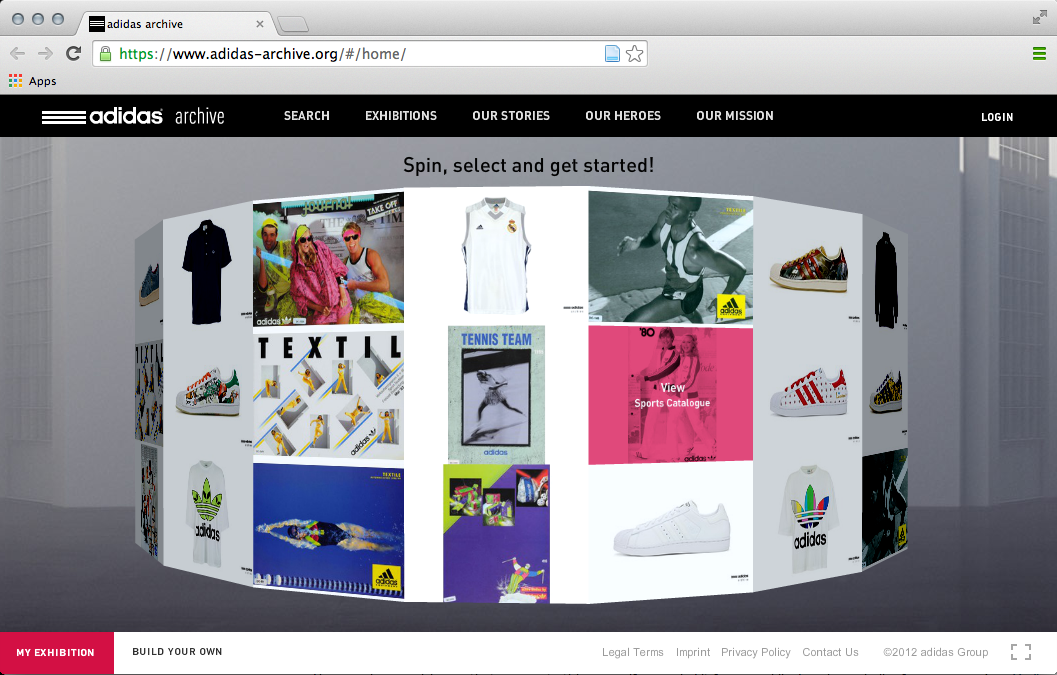This screenshot has height=675, width=1057.
Task: View the pink Sports Catalogue tile
Action: click(671, 395)
